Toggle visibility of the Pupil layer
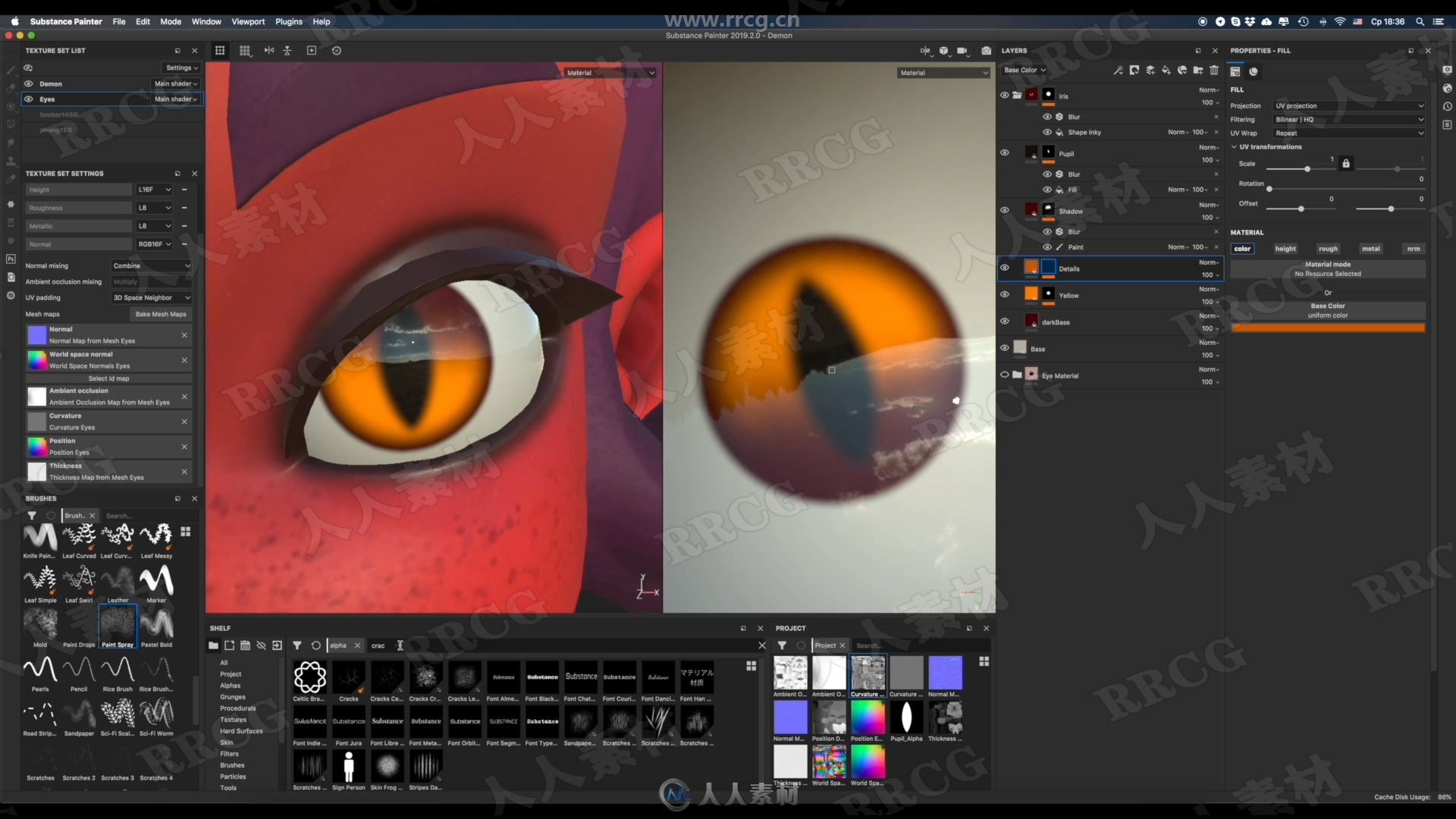This screenshot has height=819, width=1456. pyautogui.click(x=1004, y=152)
